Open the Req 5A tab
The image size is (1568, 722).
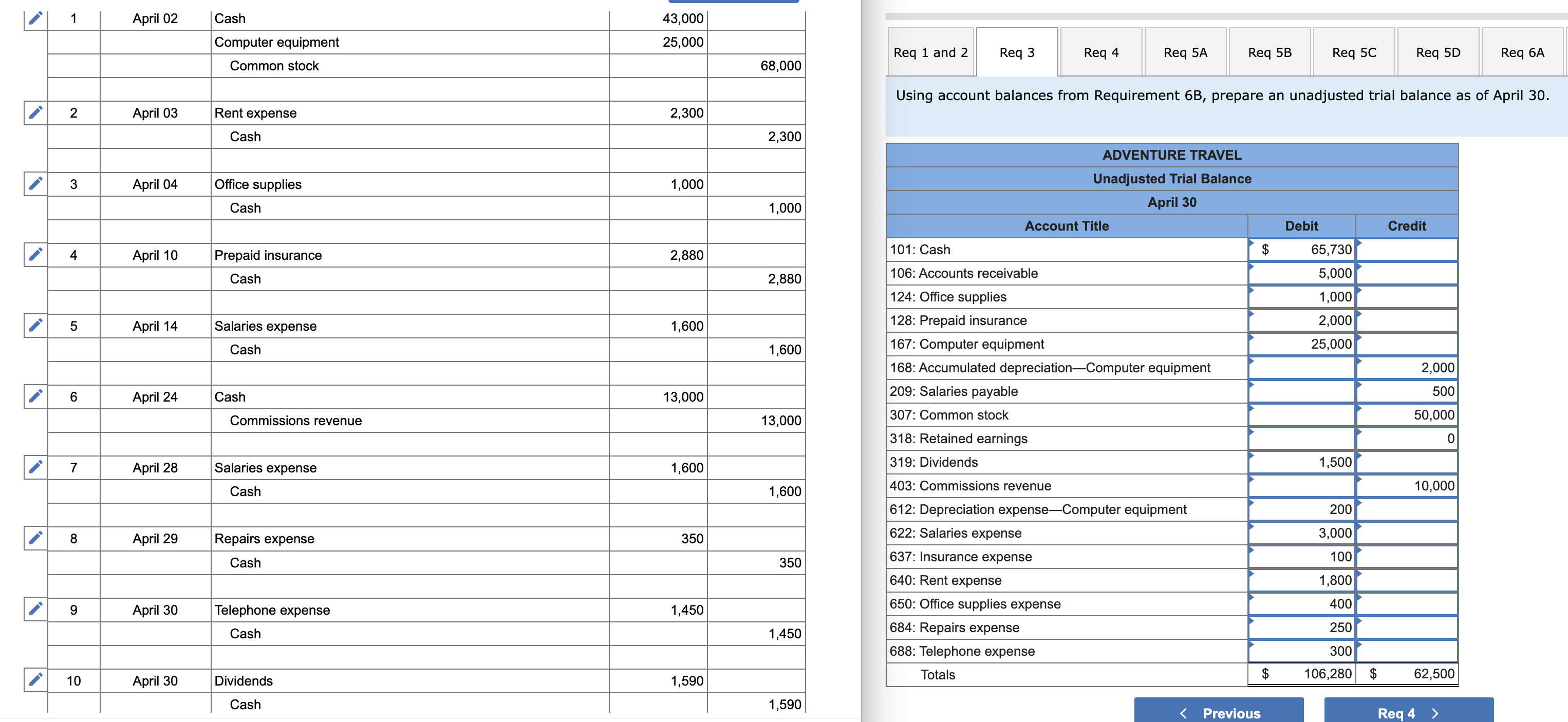1185,52
